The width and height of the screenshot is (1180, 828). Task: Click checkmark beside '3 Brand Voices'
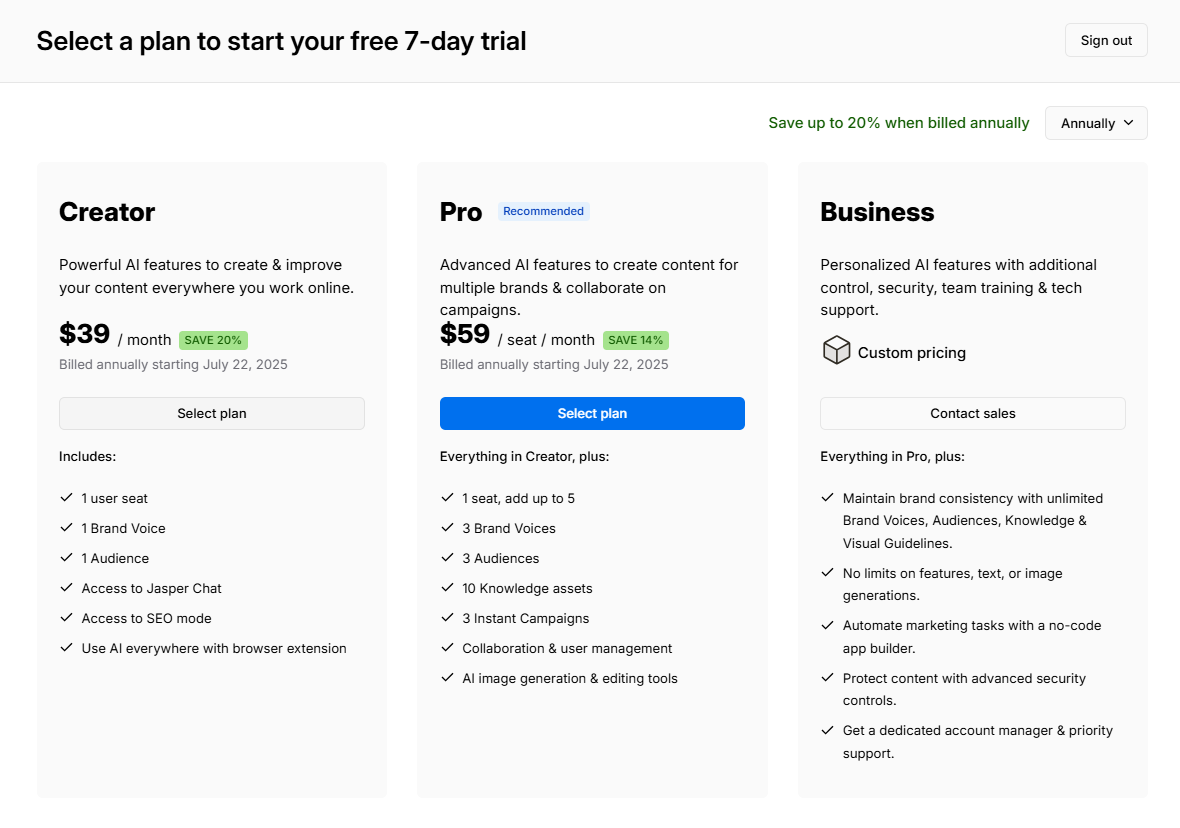(x=447, y=528)
